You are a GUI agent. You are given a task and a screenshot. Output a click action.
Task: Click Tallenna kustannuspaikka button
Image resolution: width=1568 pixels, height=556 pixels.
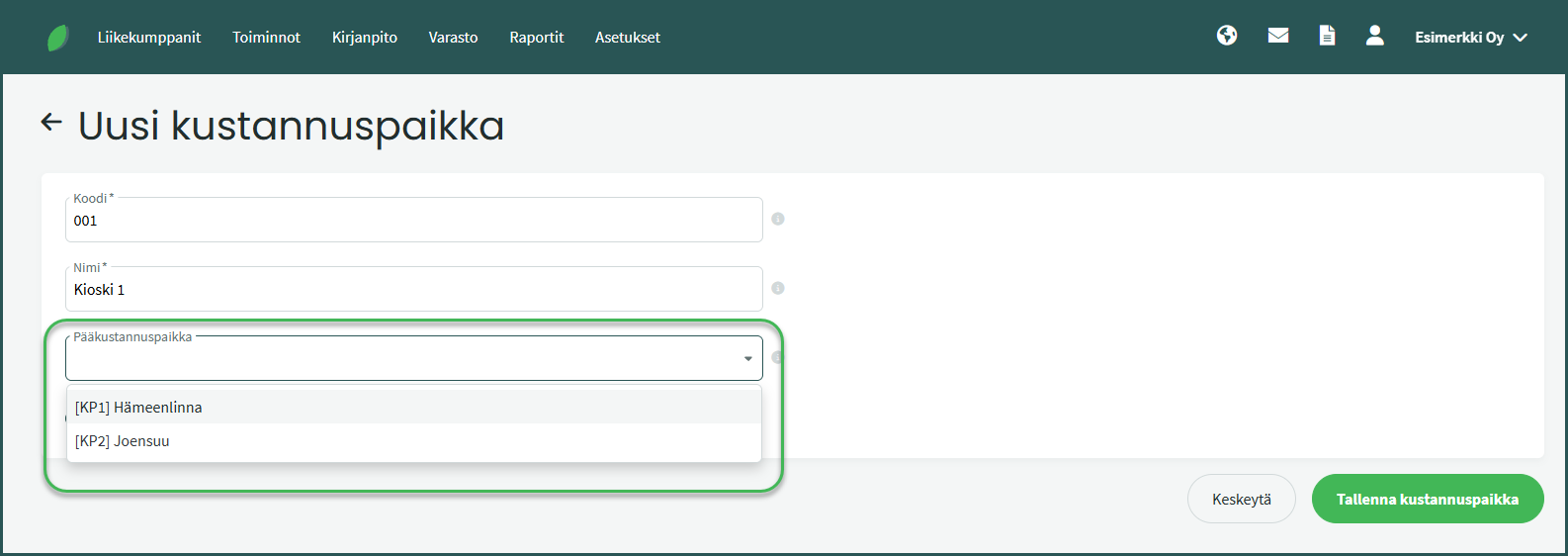coord(1427,500)
